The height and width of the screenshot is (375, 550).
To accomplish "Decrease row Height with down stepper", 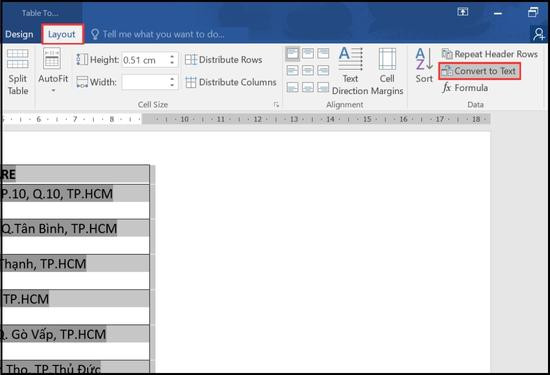I will tap(172, 63).
